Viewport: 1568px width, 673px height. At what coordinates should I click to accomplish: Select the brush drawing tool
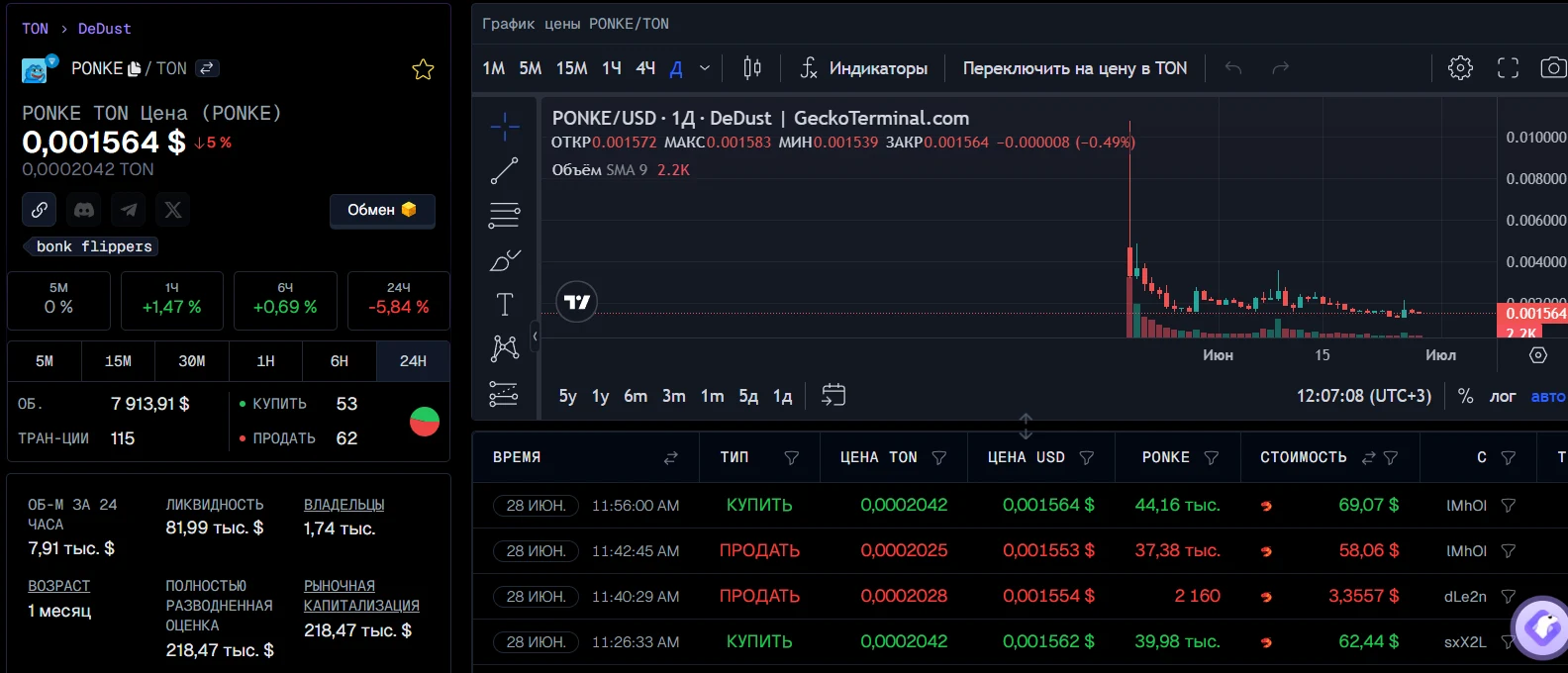click(505, 259)
